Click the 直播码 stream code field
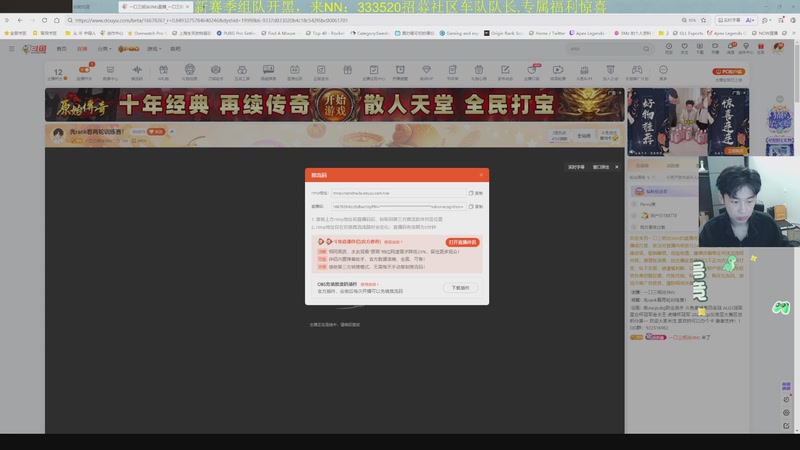800x450 pixels. (x=398, y=207)
